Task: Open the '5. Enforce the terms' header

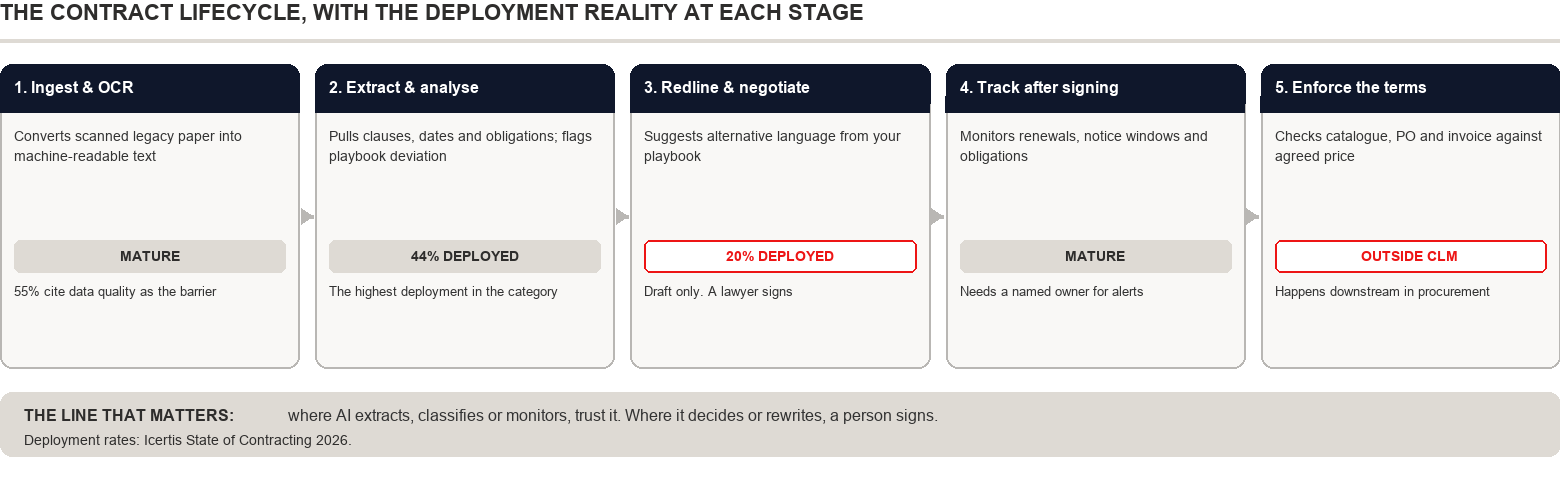Action: coord(1410,88)
